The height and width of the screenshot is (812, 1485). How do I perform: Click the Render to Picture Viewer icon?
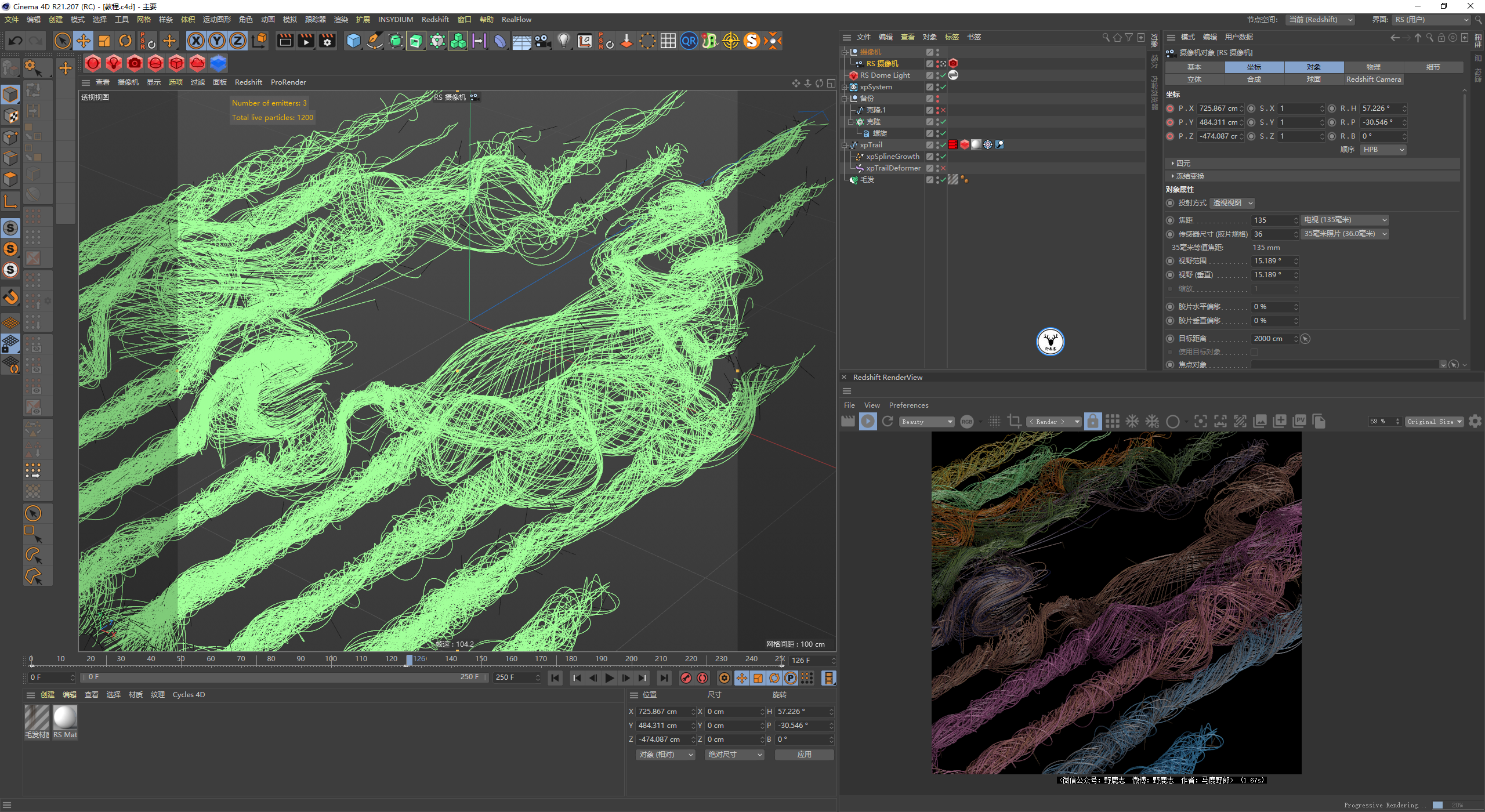[306, 41]
